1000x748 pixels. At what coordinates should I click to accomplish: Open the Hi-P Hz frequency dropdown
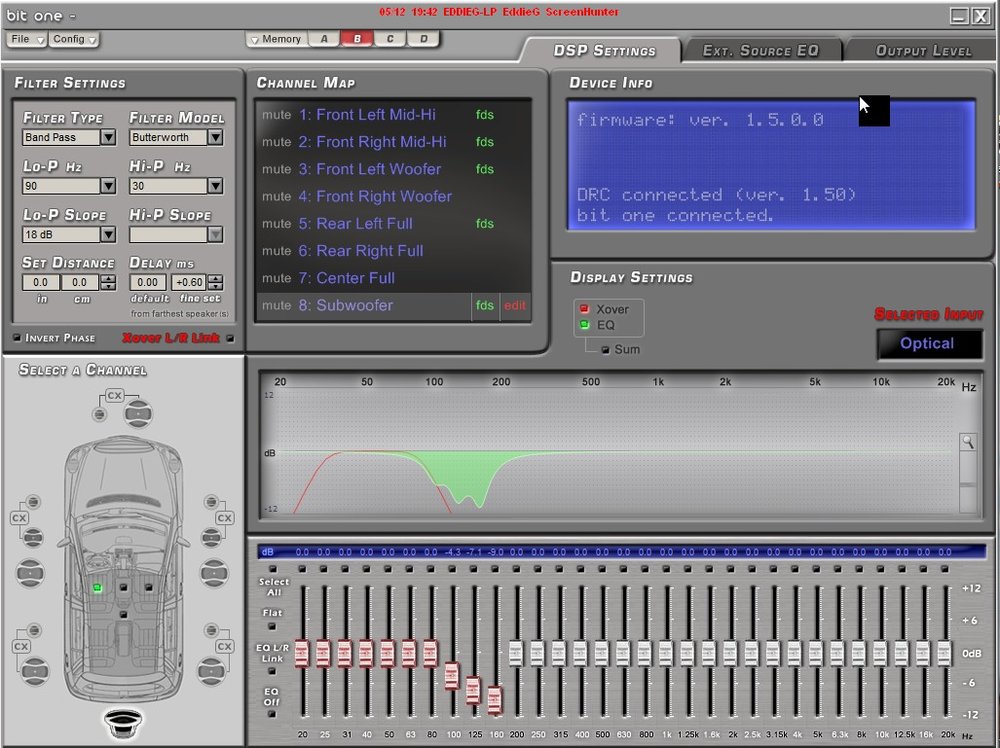215,186
